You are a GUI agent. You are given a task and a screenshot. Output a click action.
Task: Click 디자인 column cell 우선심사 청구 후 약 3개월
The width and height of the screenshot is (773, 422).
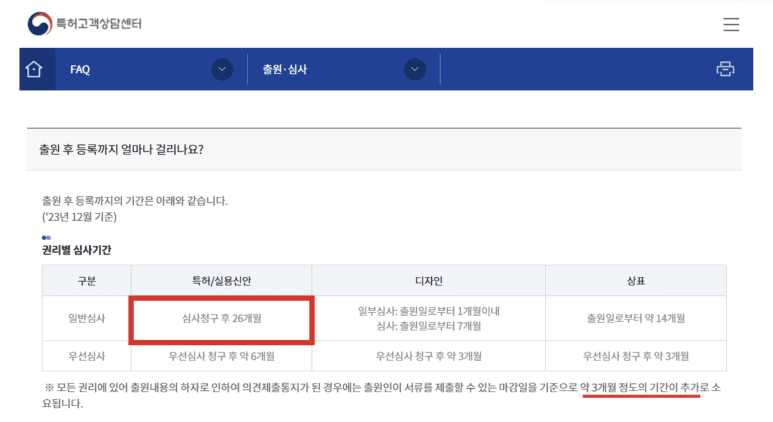(429, 356)
